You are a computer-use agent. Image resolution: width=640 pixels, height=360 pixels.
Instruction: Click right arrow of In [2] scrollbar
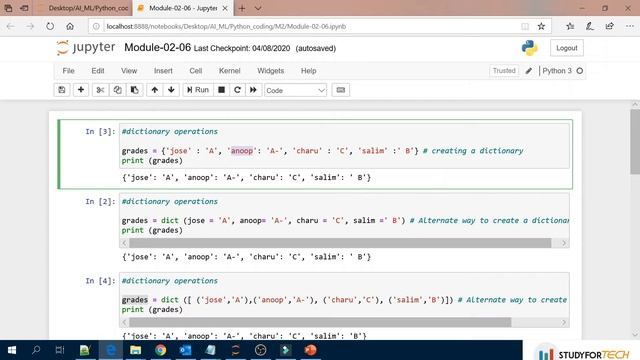click(x=564, y=243)
